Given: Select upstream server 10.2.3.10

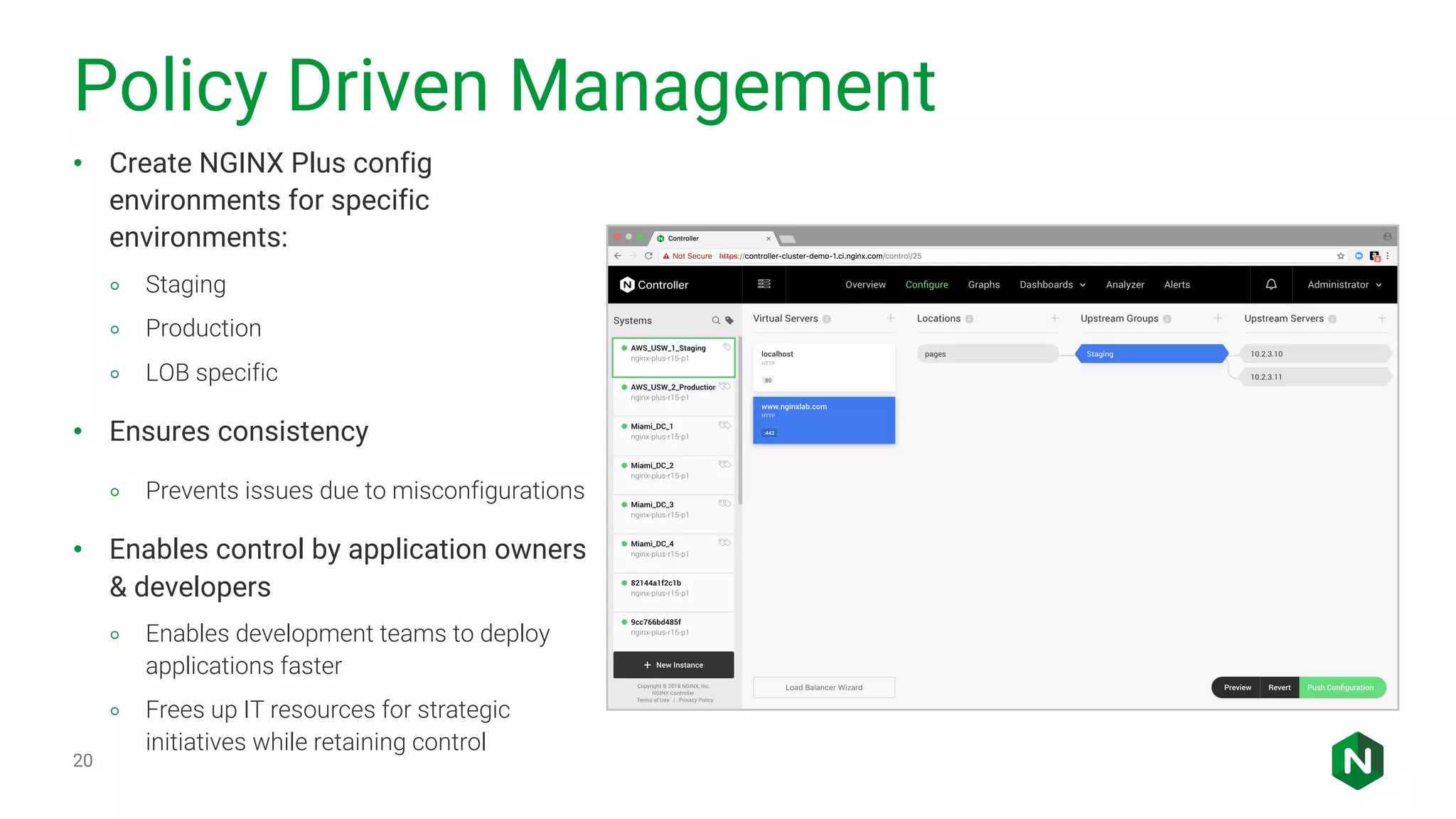Looking at the screenshot, I should pos(1315,353).
